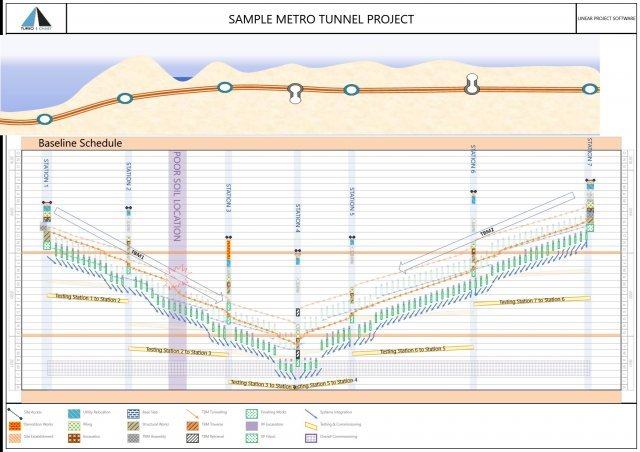Click the 'STATION 6' column label
The image size is (640, 452).
(473, 159)
